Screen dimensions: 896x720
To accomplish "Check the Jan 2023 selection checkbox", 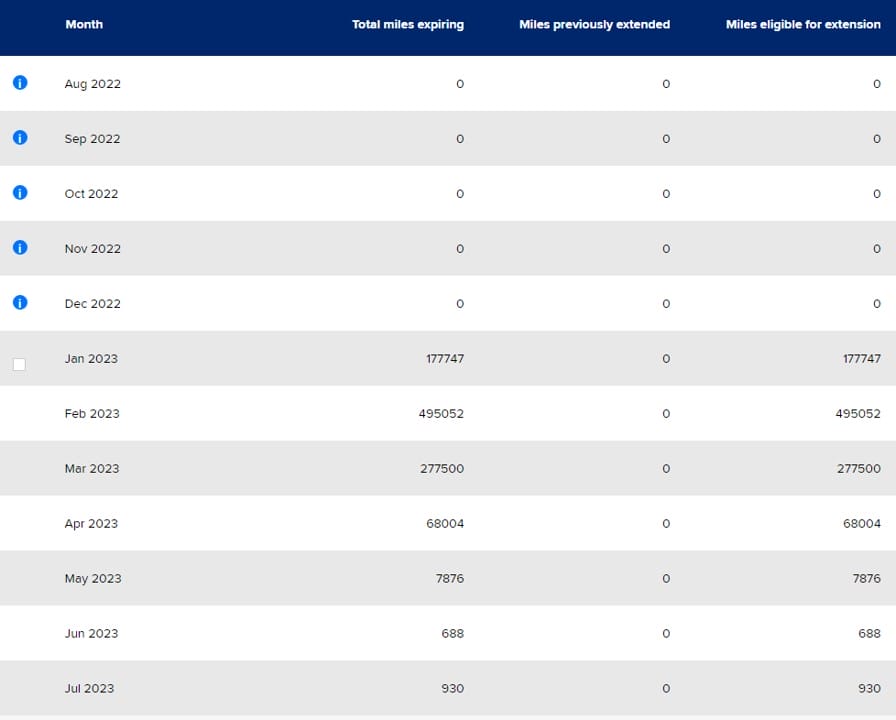I will tap(19, 364).
